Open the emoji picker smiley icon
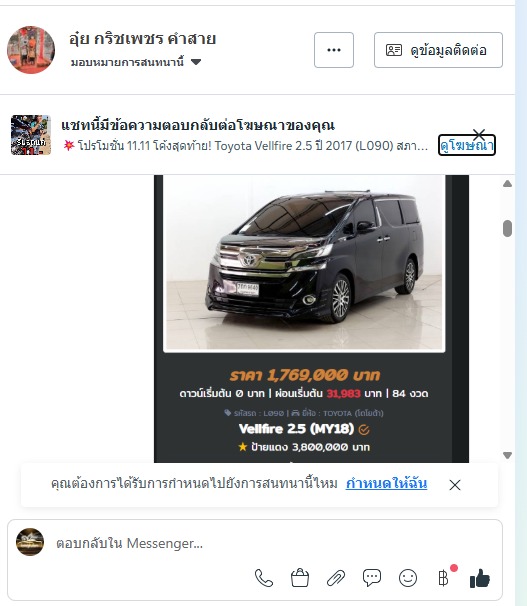This screenshot has width=527, height=606. (408, 579)
